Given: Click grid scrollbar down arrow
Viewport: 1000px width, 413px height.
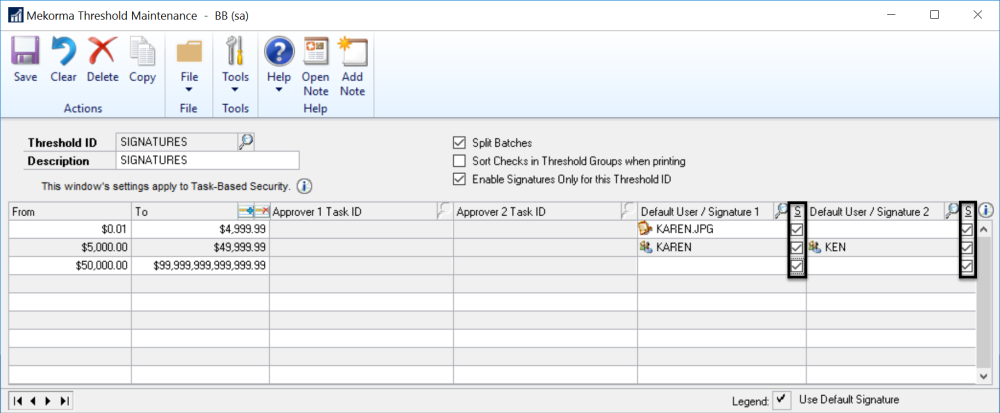Looking at the screenshot, I should point(983,377).
